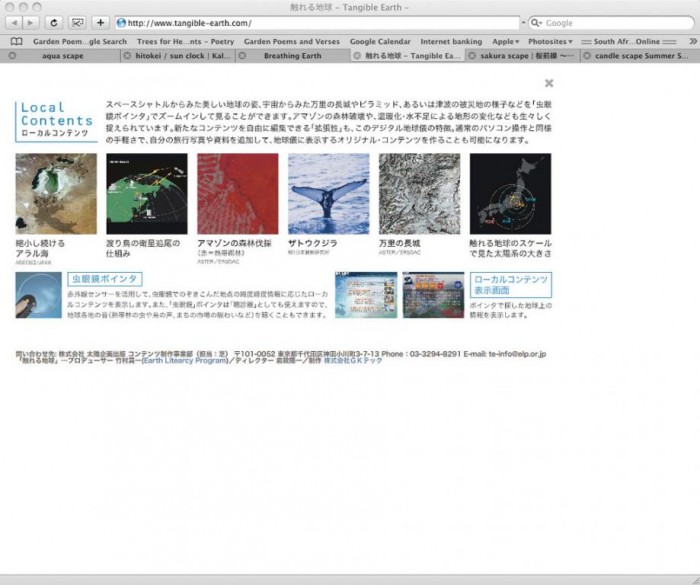Switch to the hitokei / sun clock tab
This screenshot has width=700, height=585.
point(178,56)
